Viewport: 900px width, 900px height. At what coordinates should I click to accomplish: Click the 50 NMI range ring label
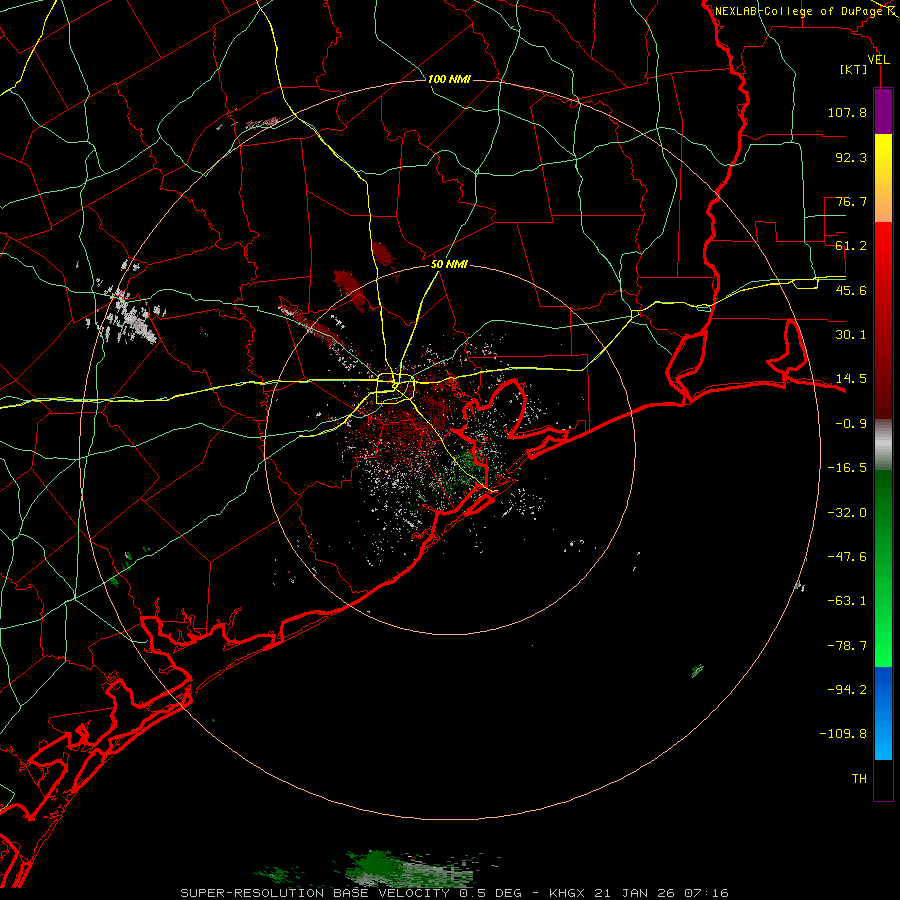(x=449, y=265)
